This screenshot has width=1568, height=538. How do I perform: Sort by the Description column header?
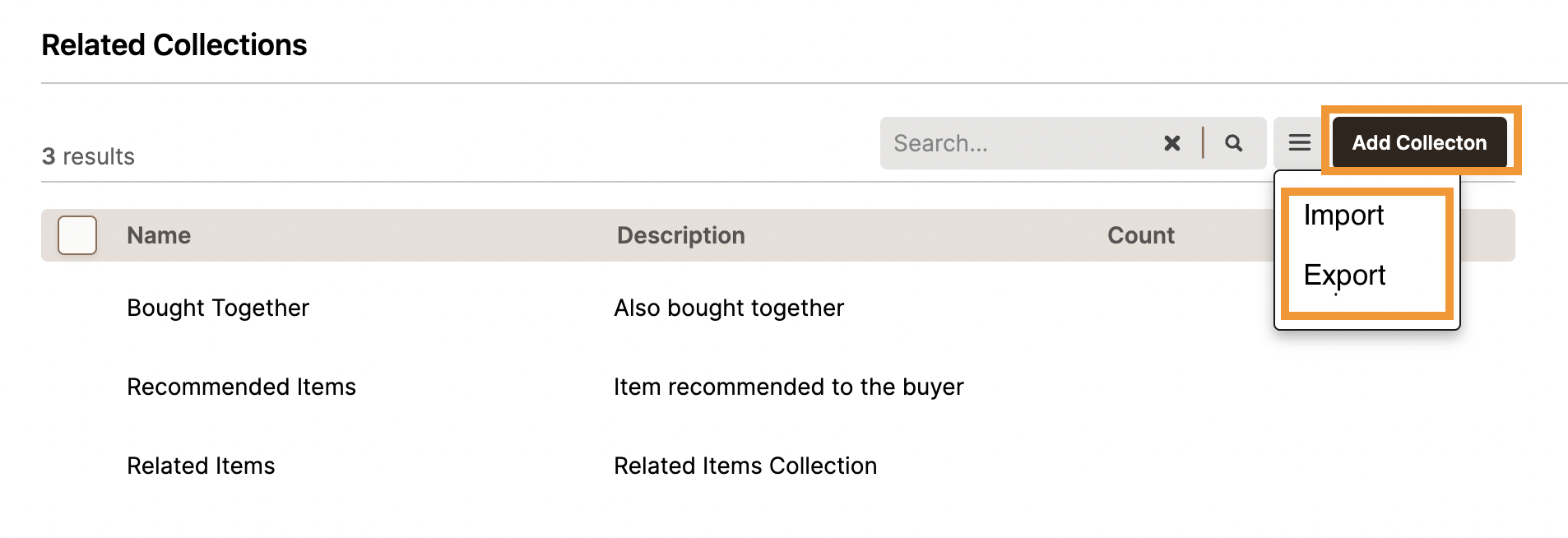tap(681, 235)
